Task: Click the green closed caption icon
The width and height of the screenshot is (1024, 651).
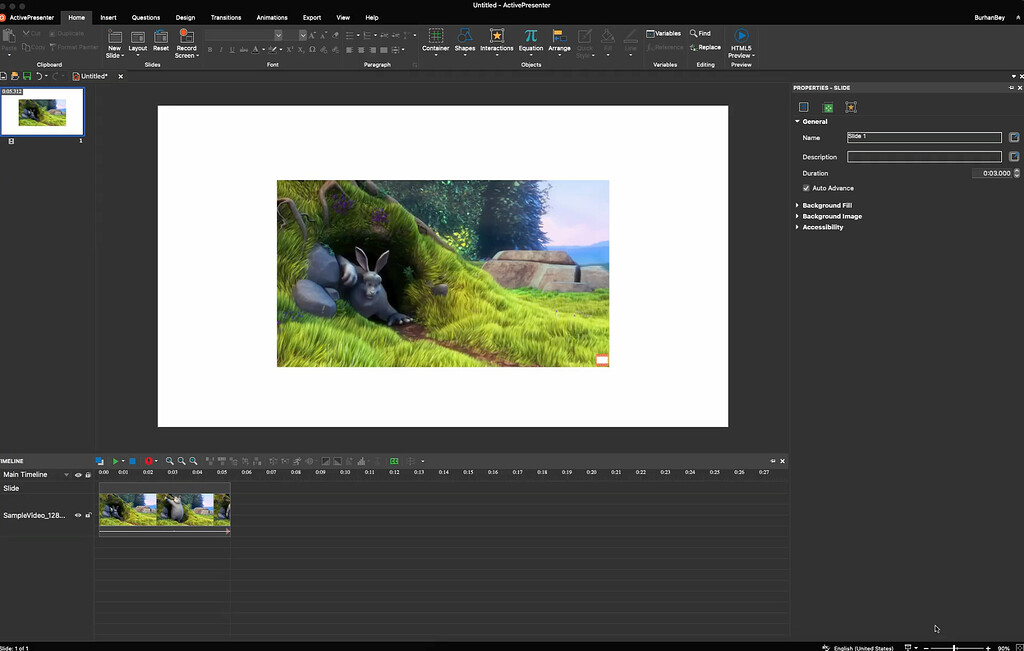Action: (x=394, y=461)
